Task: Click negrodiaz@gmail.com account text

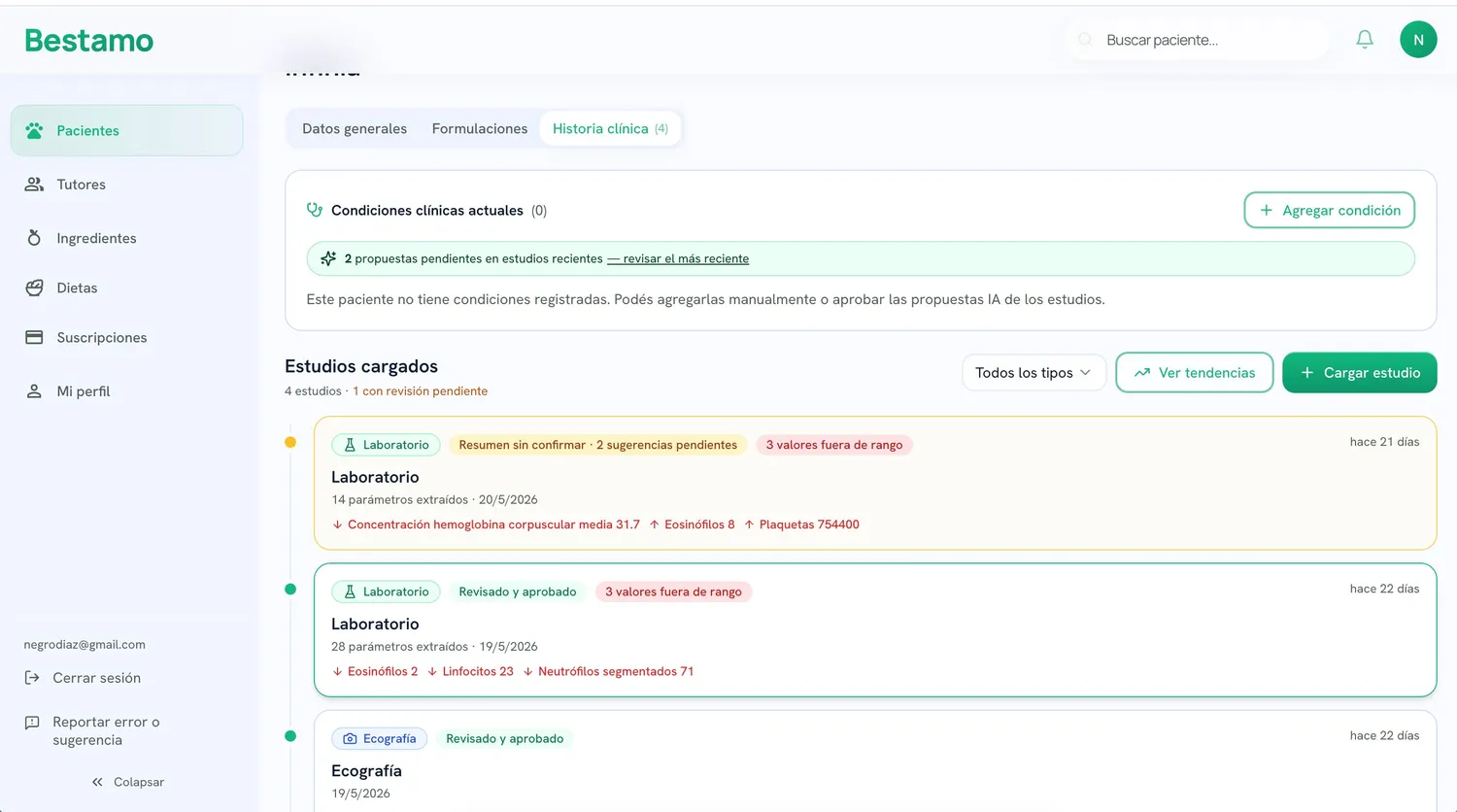Action: [x=85, y=644]
